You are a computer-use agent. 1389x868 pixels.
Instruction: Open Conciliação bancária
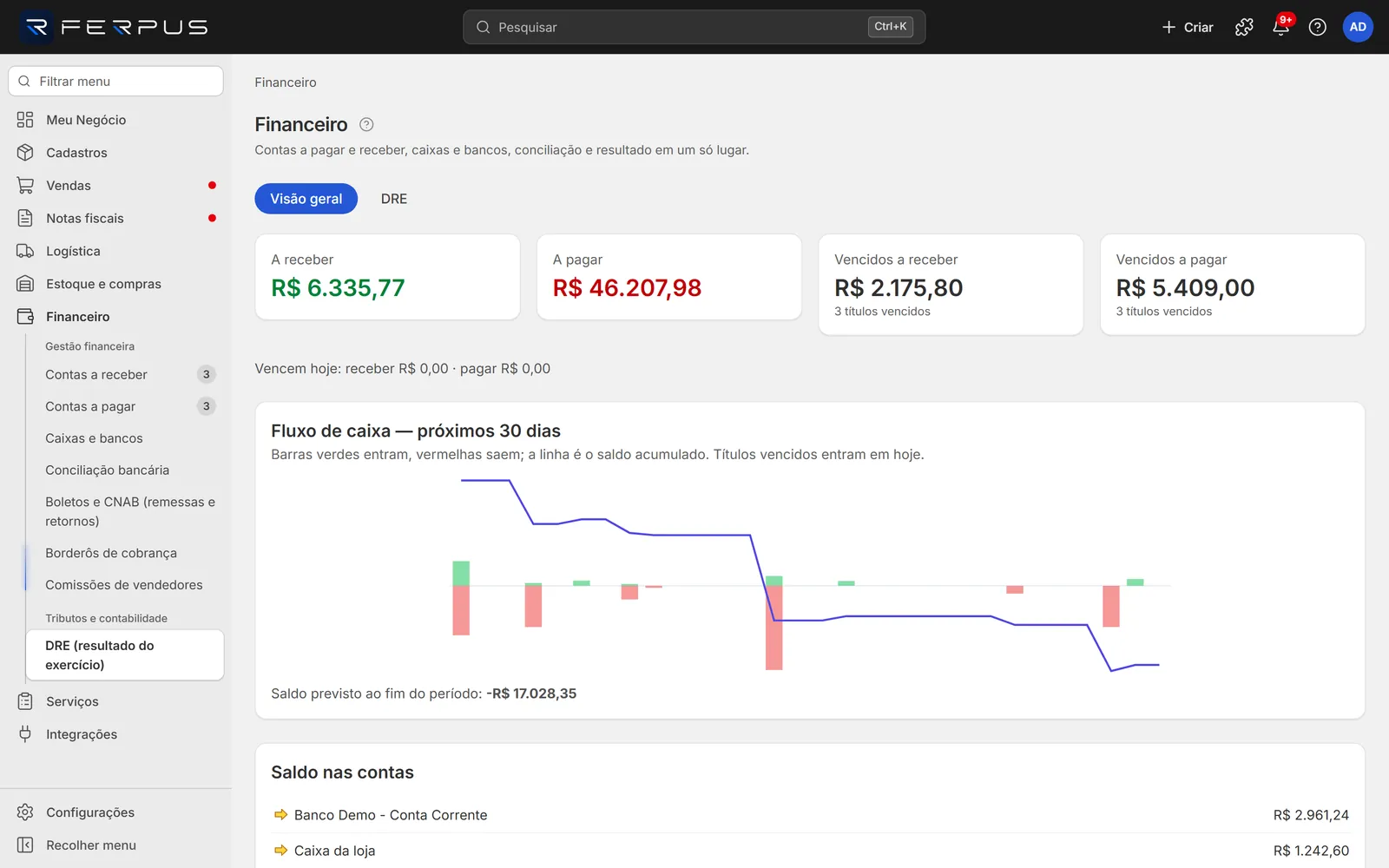(x=126, y=470)
